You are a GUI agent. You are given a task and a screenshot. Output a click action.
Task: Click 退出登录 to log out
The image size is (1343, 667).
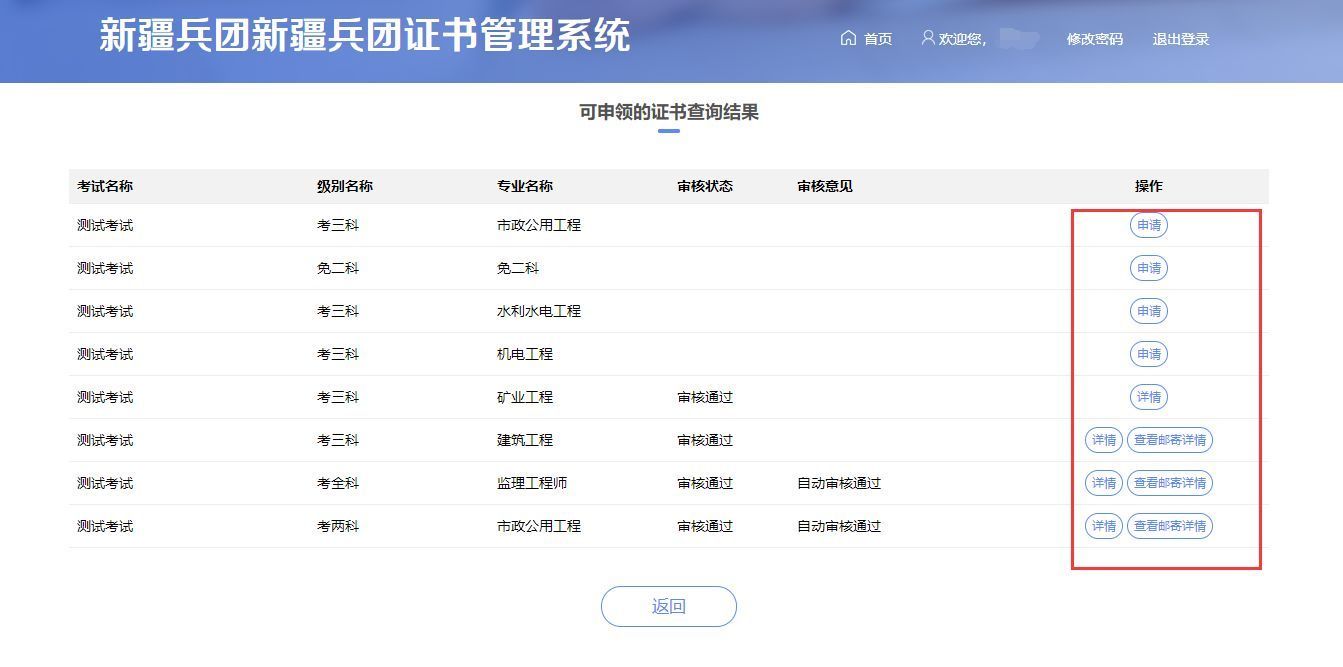click(x=1180, y=39)
